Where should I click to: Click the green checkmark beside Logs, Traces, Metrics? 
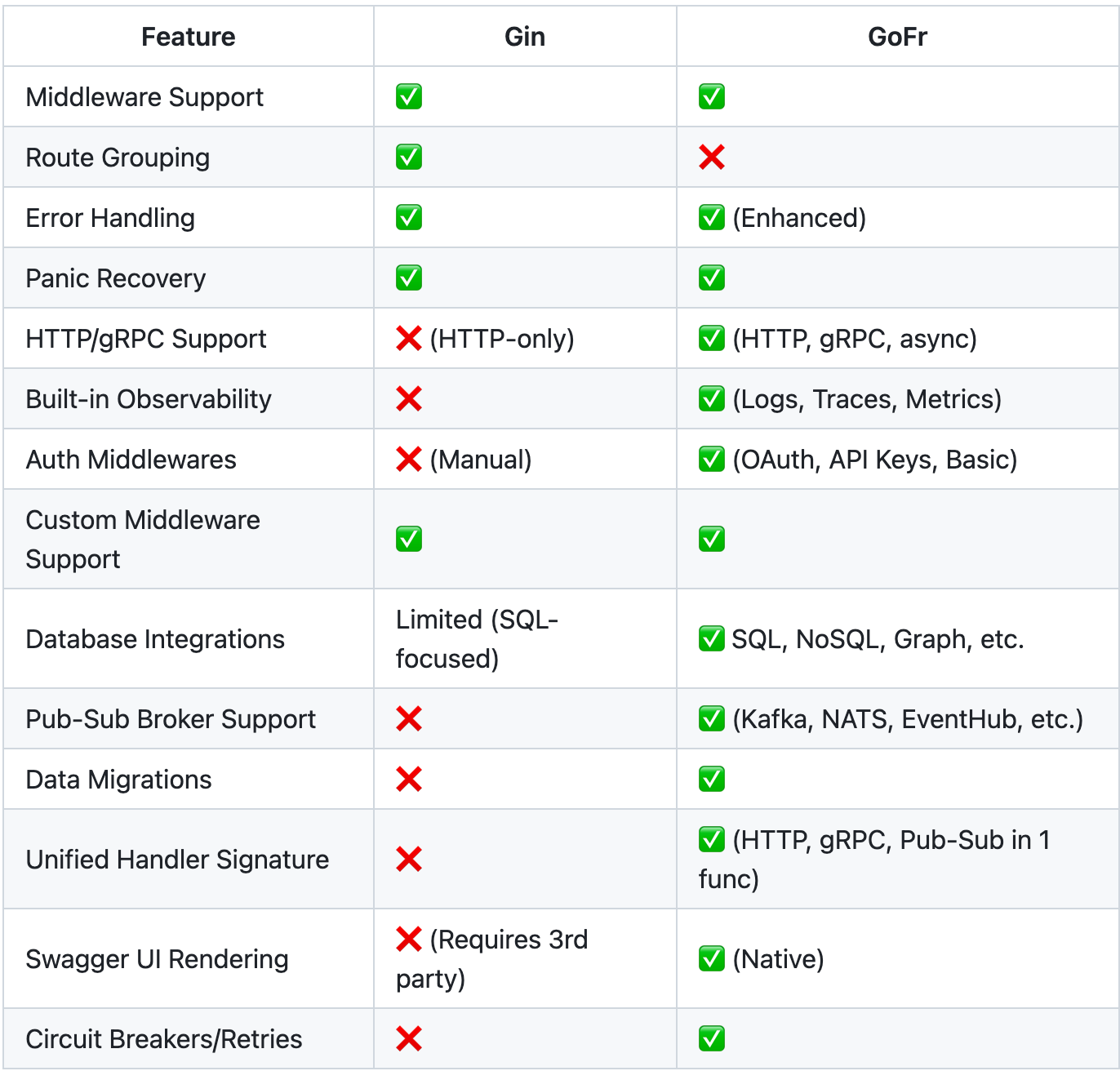(712, 398)
